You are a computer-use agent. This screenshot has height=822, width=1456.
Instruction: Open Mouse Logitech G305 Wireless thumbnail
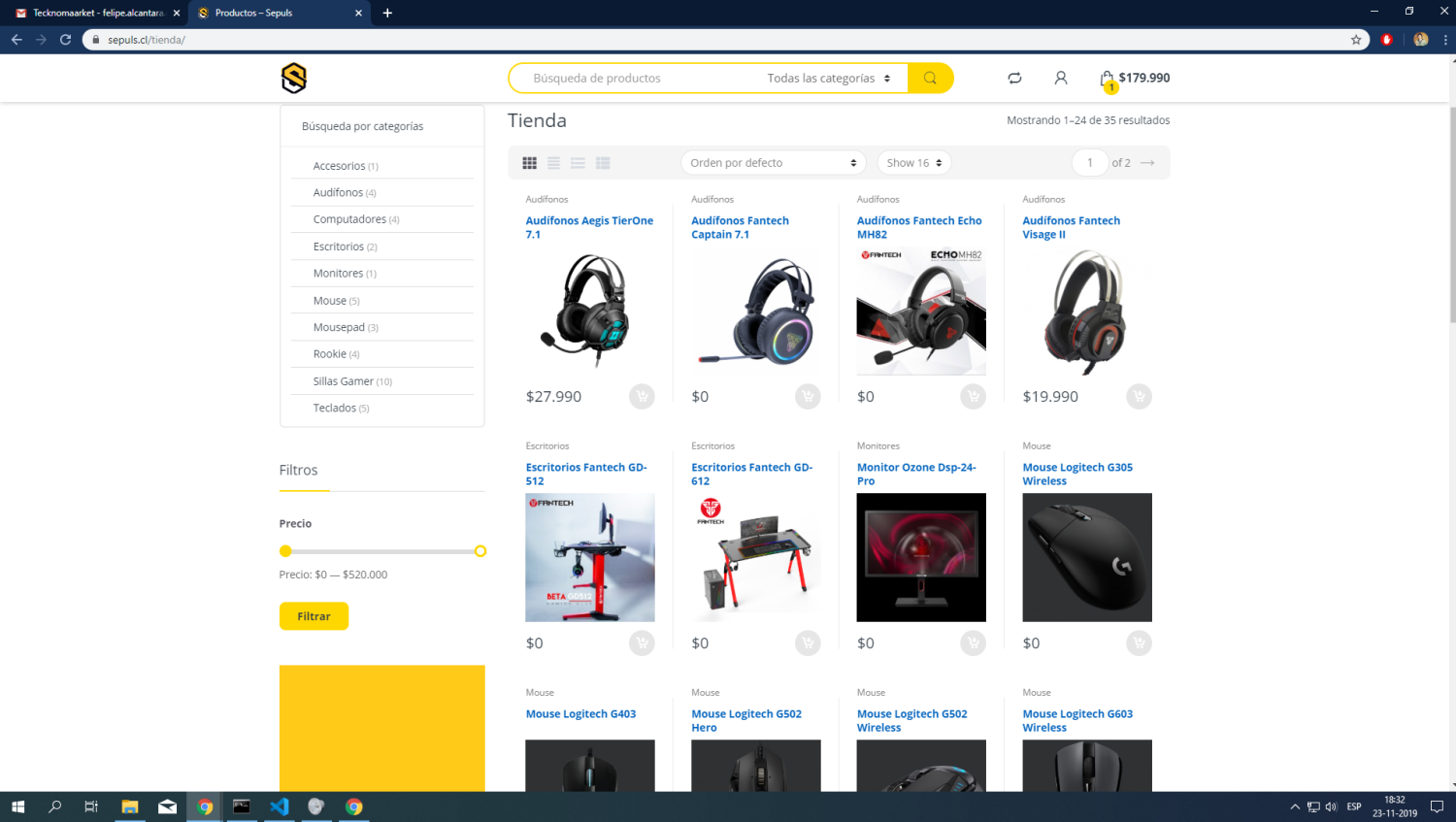pos(1087,557)
